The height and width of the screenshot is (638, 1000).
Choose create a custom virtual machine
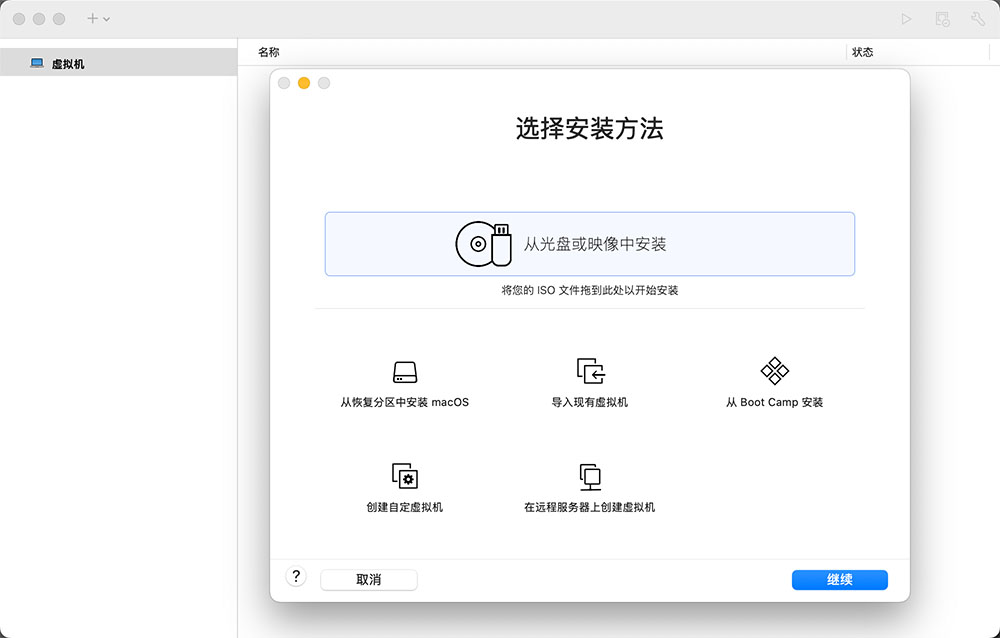click(404, 485)
